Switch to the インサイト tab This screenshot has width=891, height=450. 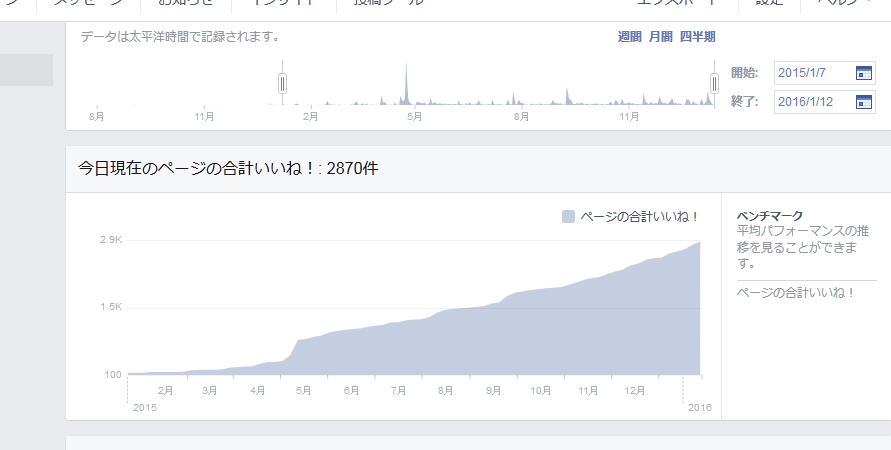coord(291,3)
